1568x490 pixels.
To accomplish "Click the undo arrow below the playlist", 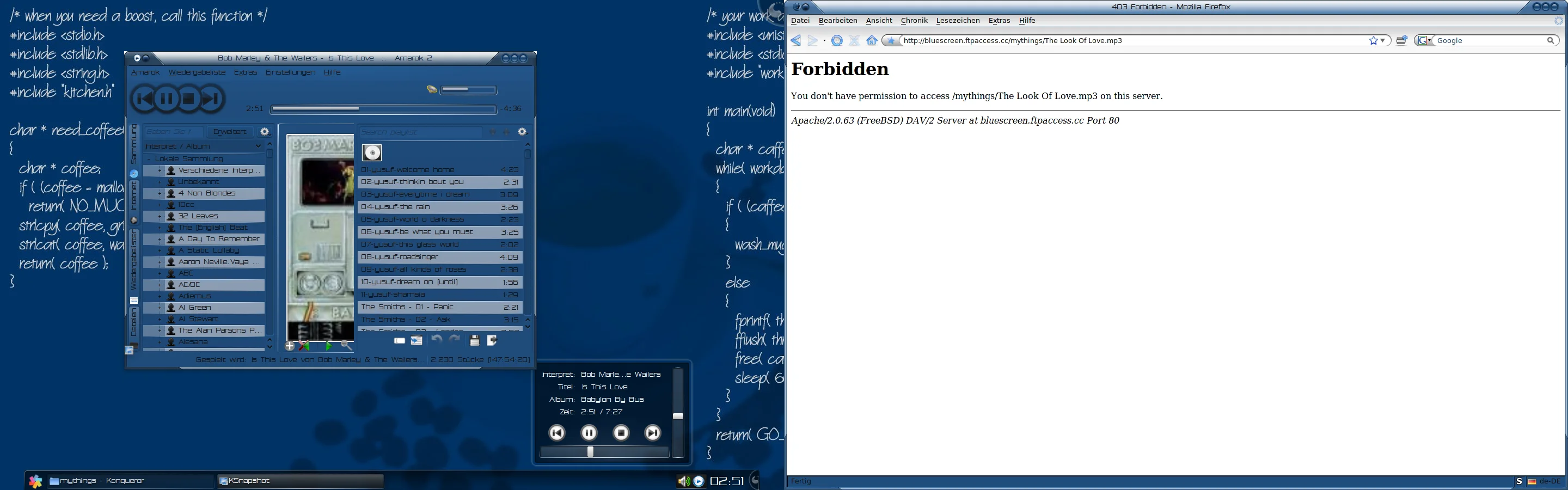I will click(x=437, y=340).
